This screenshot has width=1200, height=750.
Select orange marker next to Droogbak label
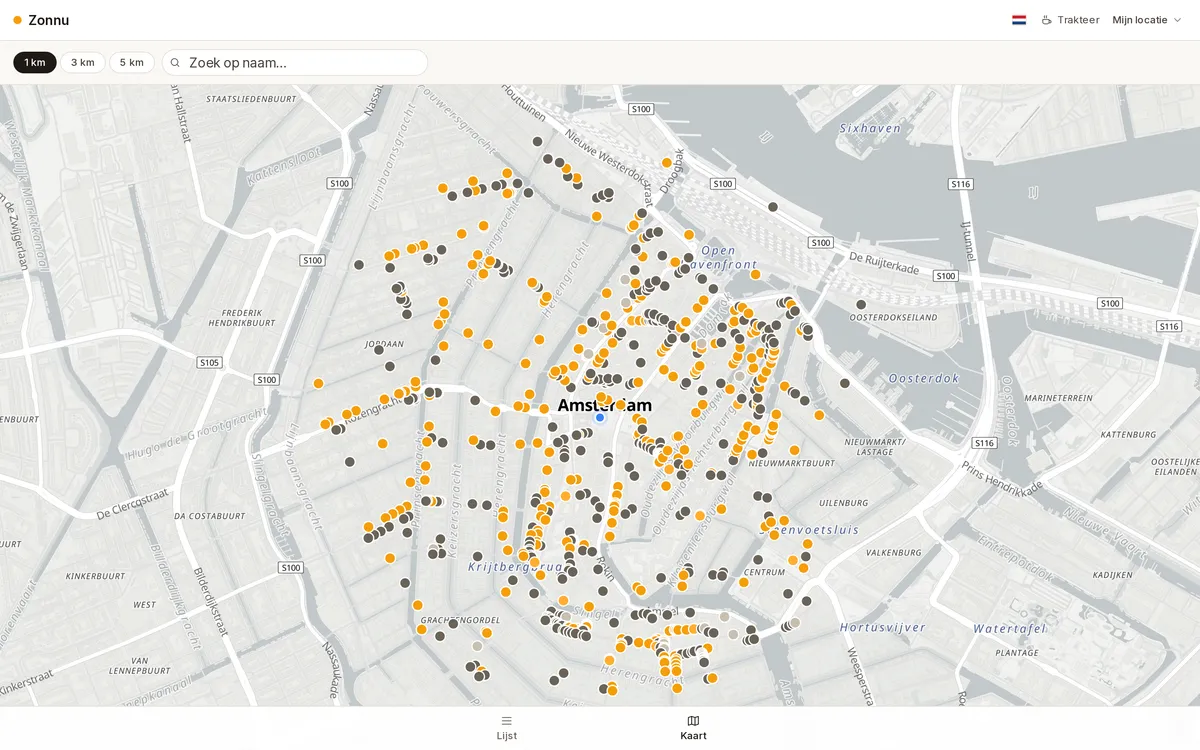coord(667,162)
